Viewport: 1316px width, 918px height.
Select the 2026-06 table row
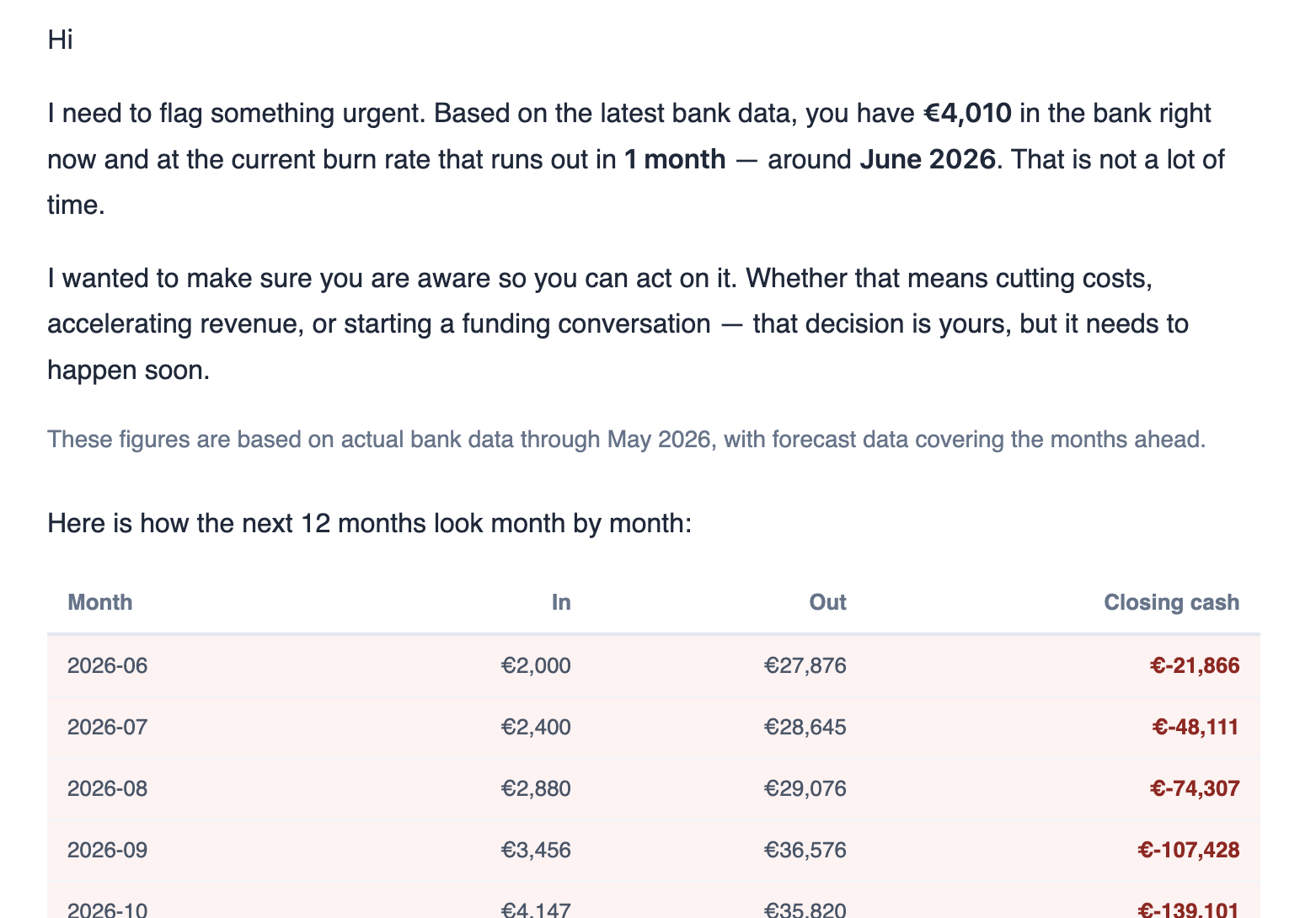point(654,665)
